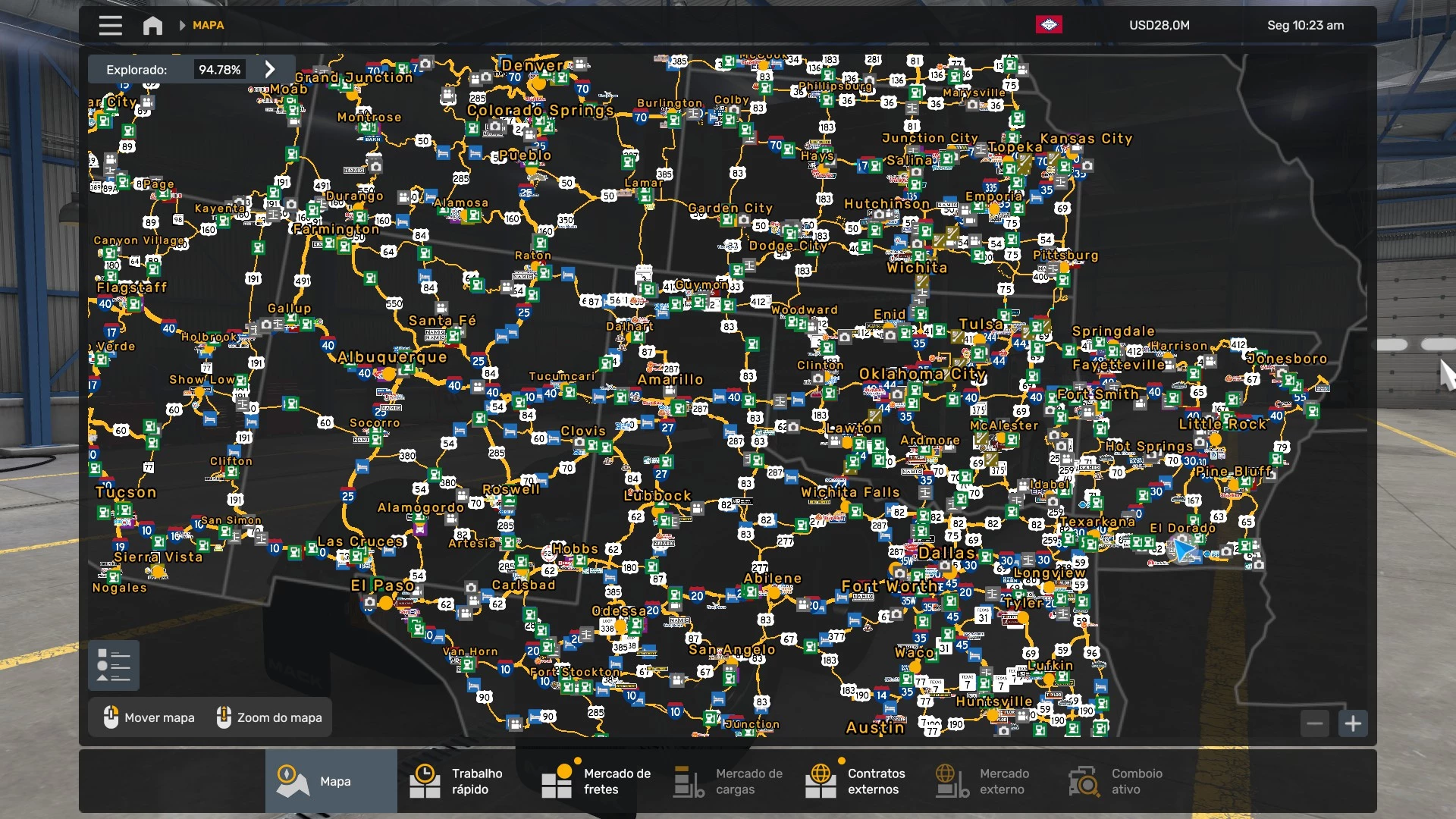Screen dimensions: 1456x819
Task: Click the home icon in breadcrumb
Action: [x=152, y=26]
